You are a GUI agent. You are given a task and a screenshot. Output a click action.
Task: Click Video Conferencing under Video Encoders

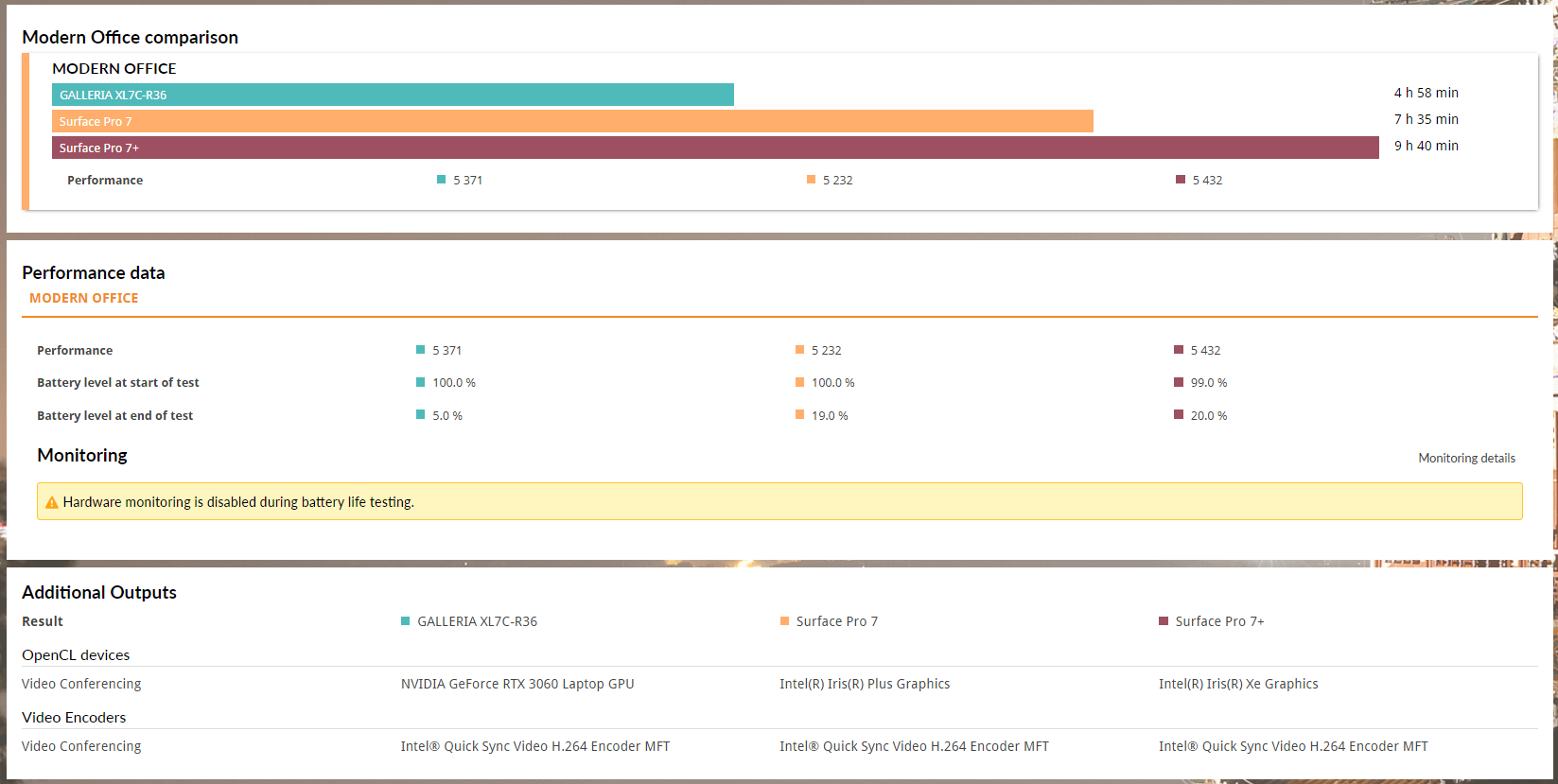(x=81, y=746)
